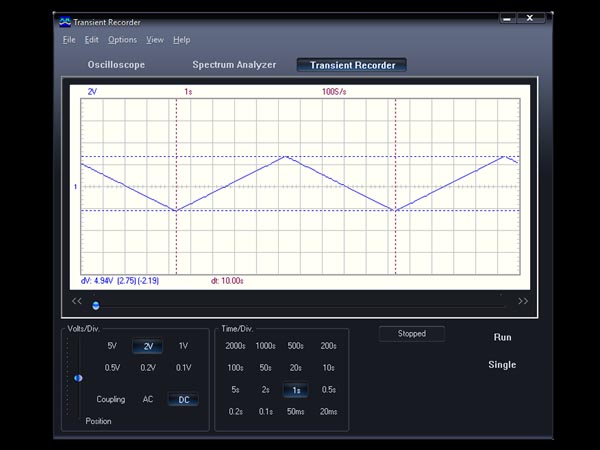Click the timeline scroll slider handle

(96, 305)
